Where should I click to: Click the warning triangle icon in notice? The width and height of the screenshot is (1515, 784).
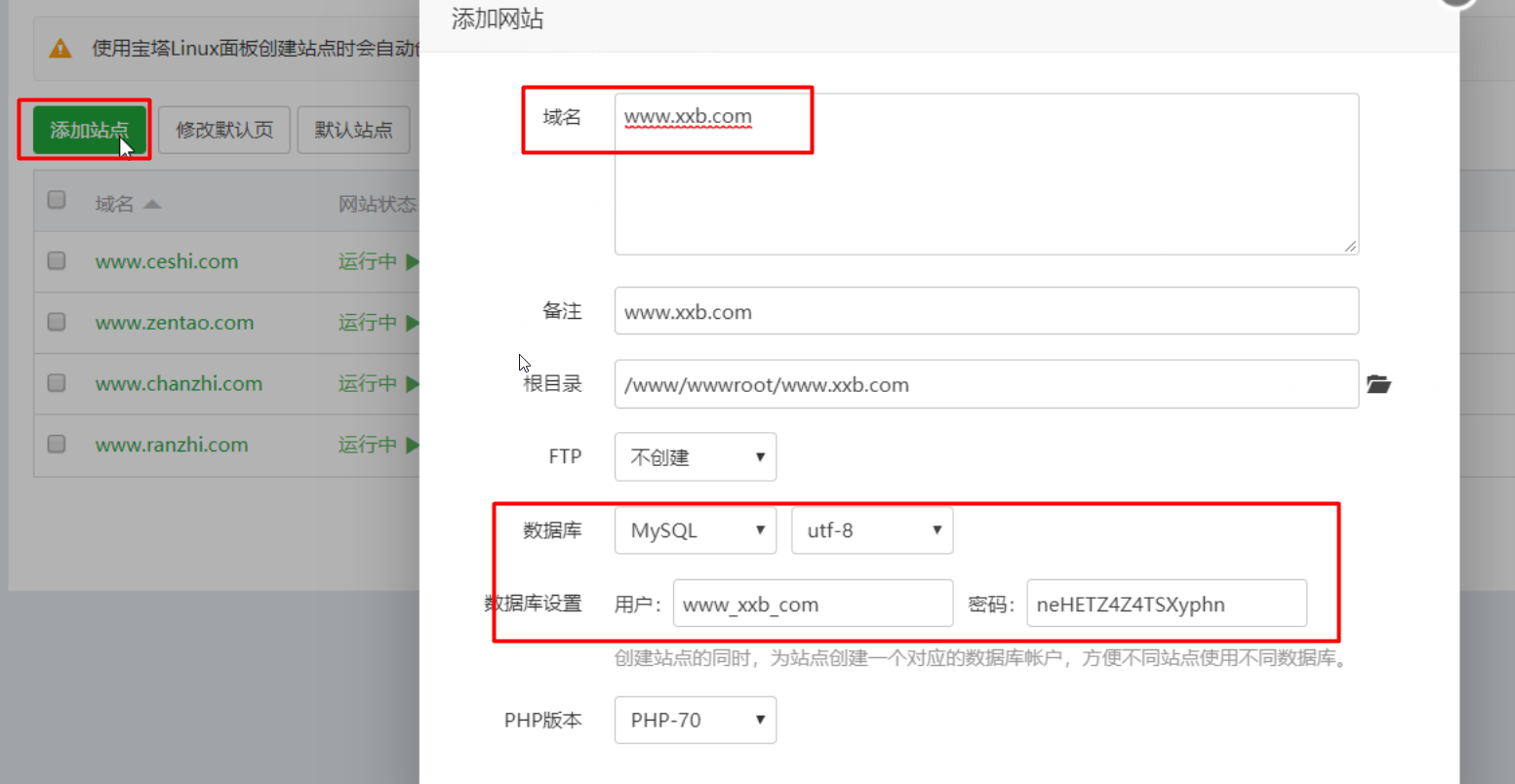point(60,48)
